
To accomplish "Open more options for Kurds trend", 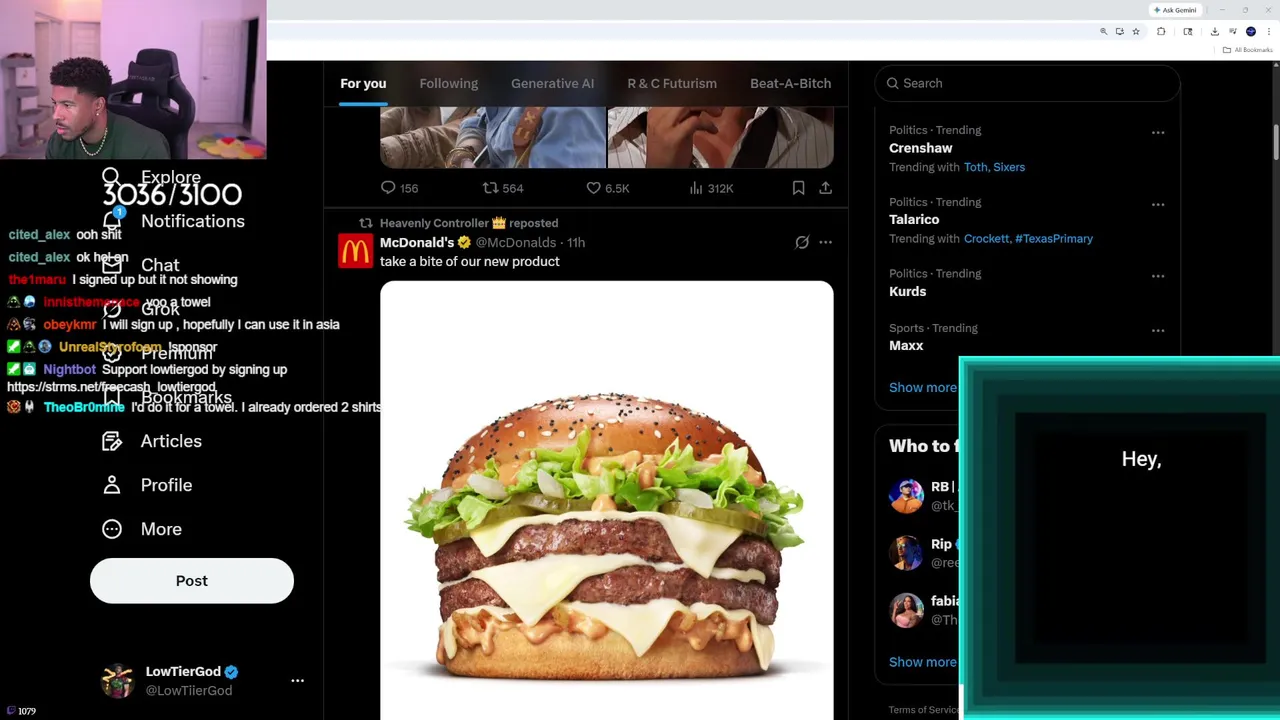I will [1158, 276].
